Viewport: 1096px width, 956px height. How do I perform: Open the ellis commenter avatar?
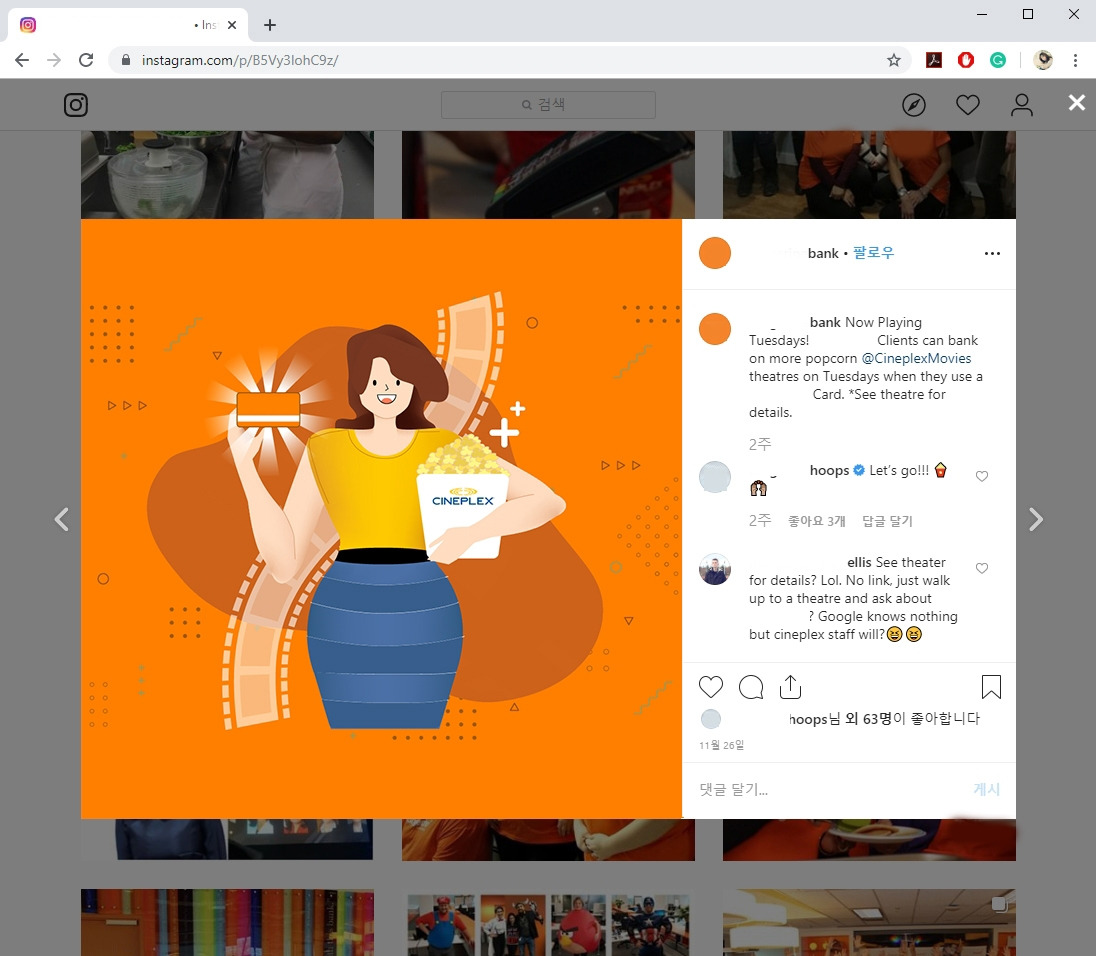point(714,569)
